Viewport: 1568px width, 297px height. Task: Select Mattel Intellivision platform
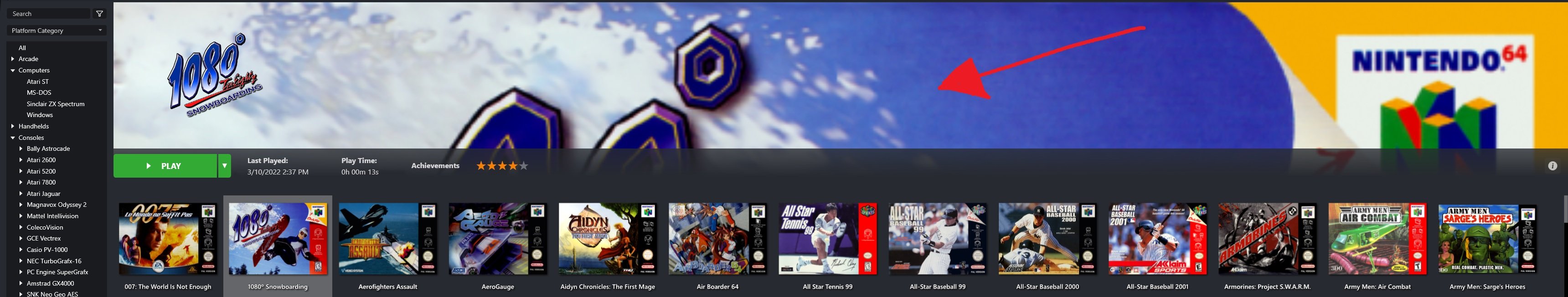pyautogui.click(x=52, y=216)
